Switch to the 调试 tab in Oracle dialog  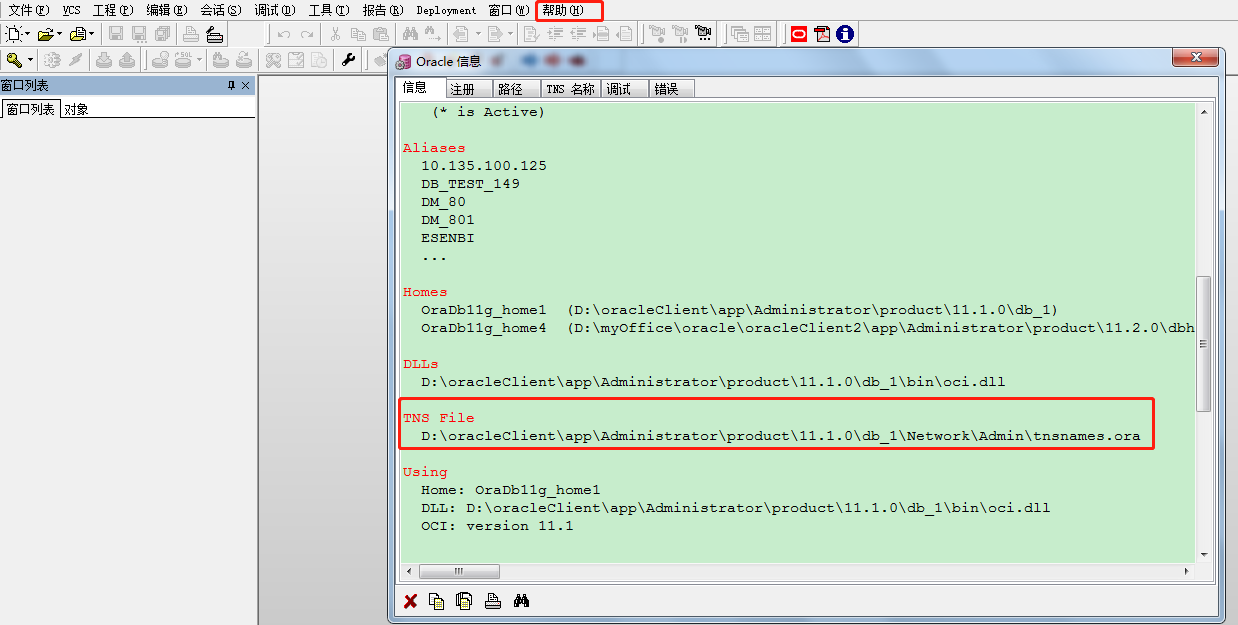pyautogui.click(x=625, y=89)
